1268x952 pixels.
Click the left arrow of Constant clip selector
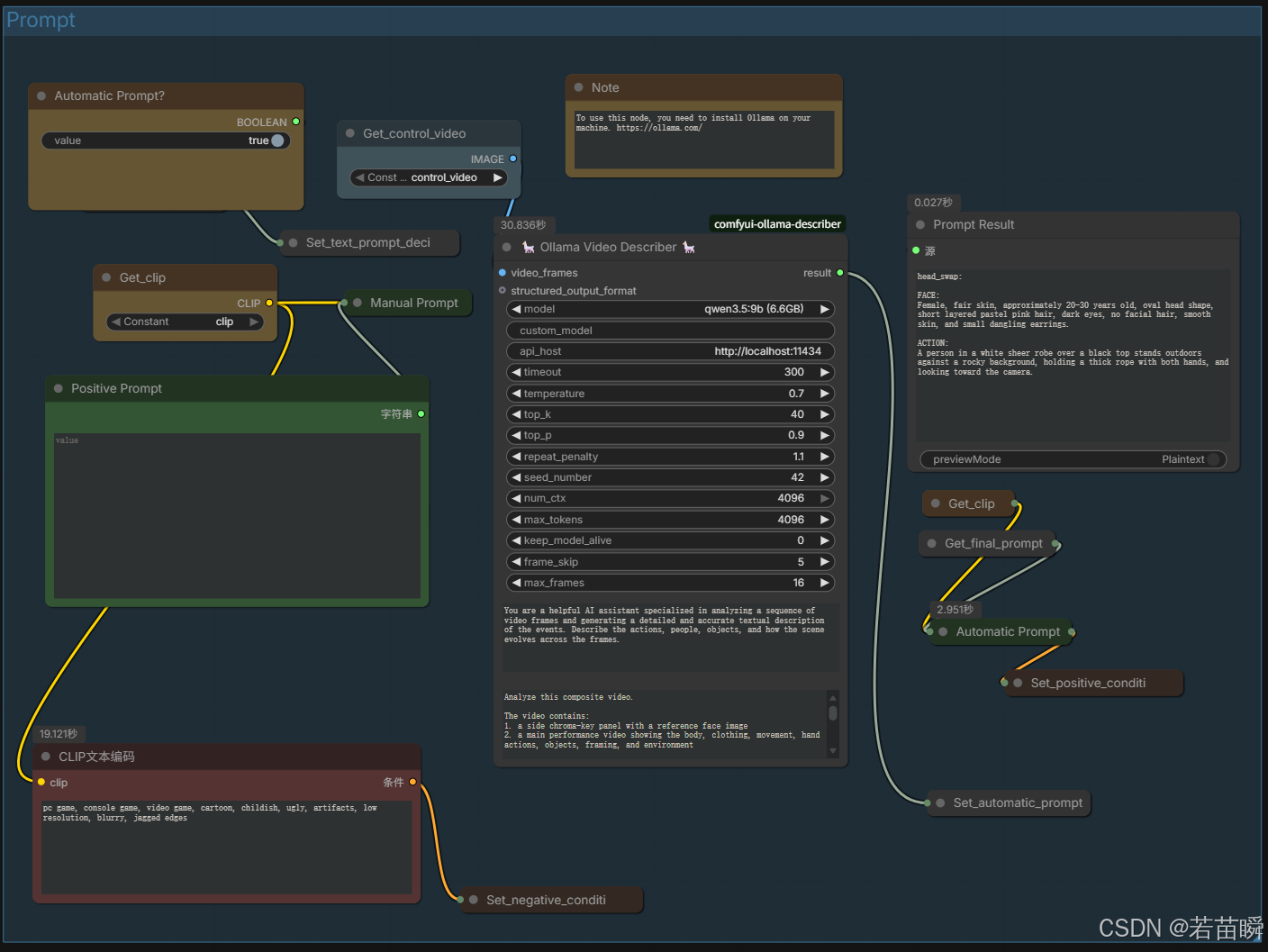coord(116,322)
